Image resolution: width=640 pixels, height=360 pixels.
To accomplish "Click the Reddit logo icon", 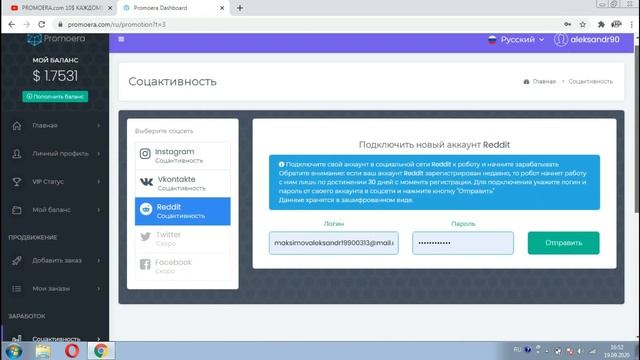I will 146,209.
